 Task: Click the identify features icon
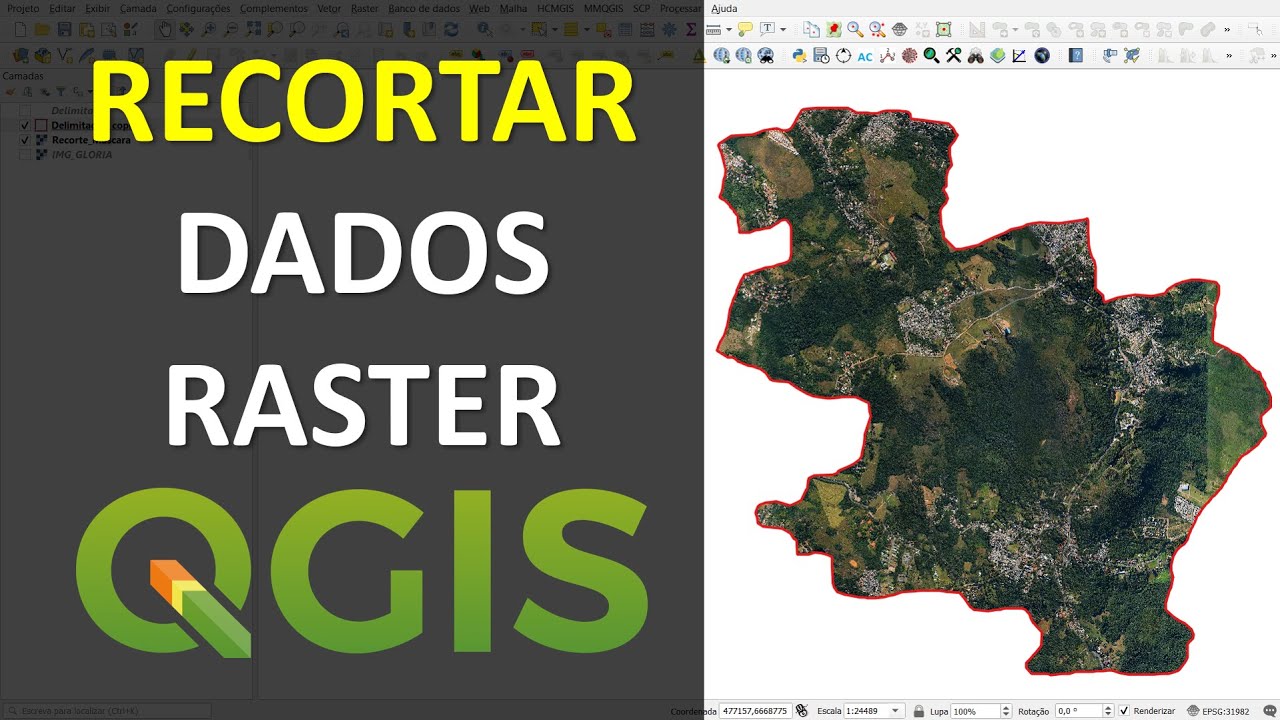click(484, 30)
